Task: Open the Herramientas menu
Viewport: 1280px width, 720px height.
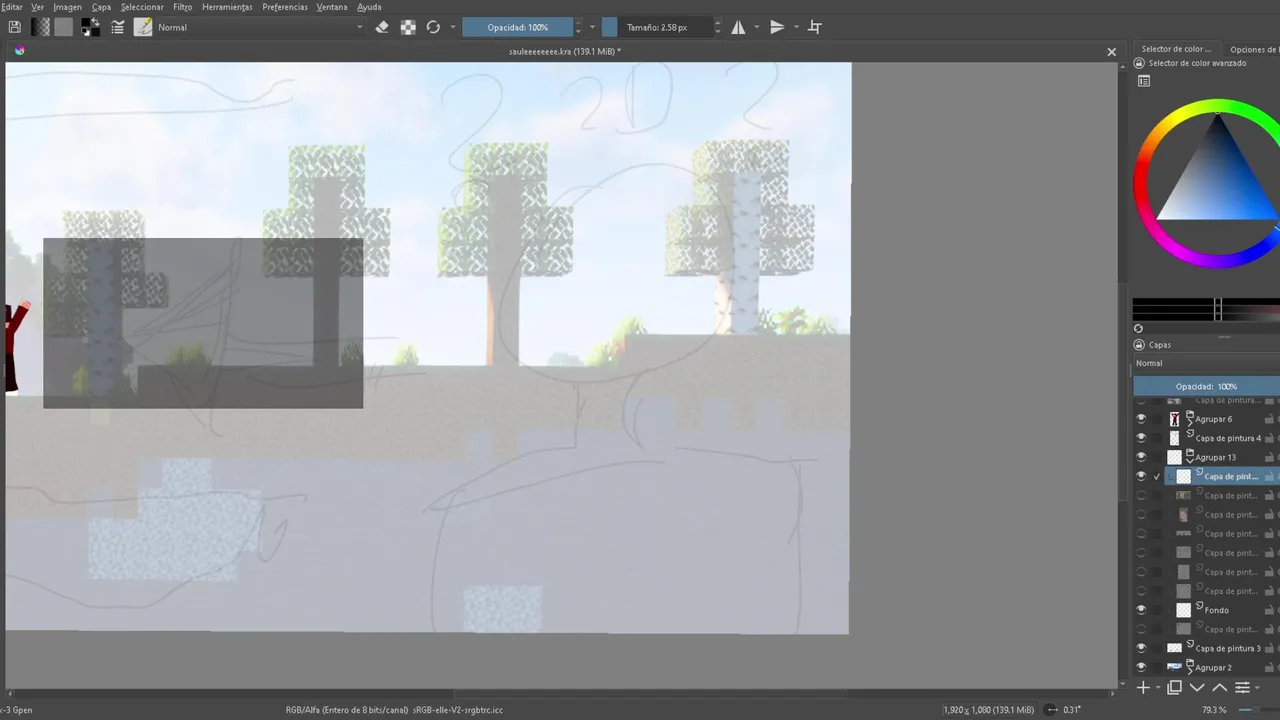Action: [x=227, y=7]
